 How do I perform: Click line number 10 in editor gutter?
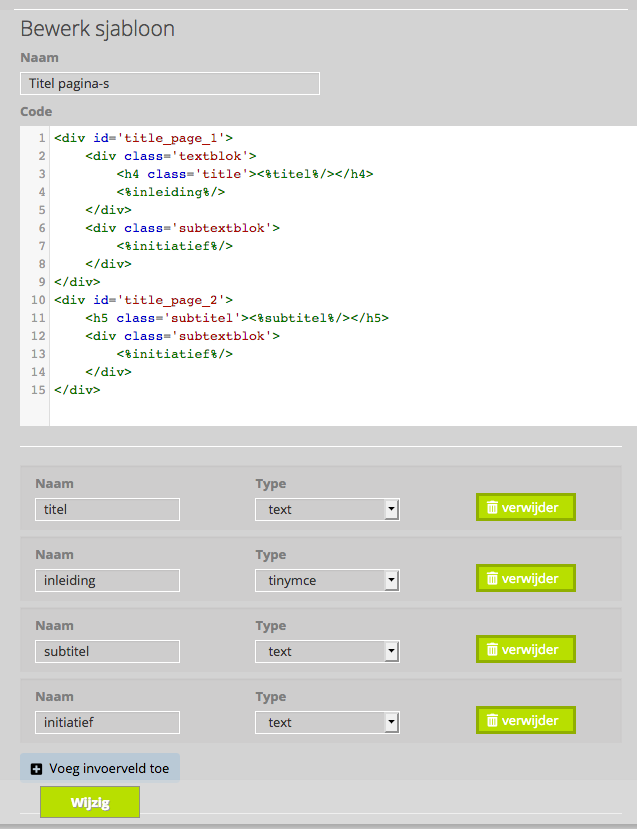click(x=37, y=300)
